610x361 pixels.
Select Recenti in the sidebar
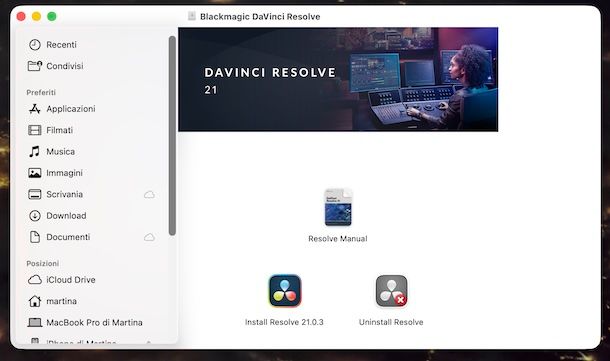61,45
